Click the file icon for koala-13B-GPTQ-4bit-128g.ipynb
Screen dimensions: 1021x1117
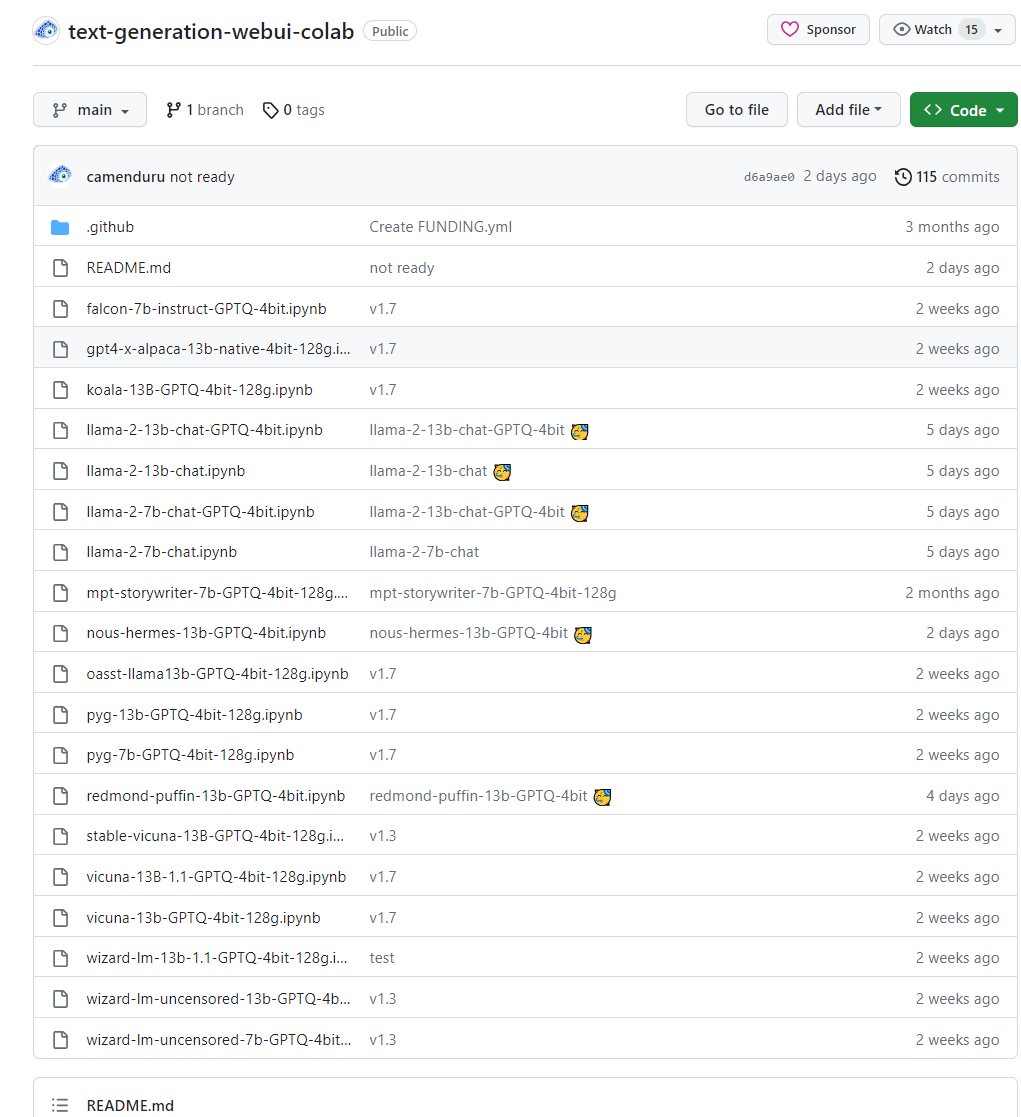[x=61, y=390]
